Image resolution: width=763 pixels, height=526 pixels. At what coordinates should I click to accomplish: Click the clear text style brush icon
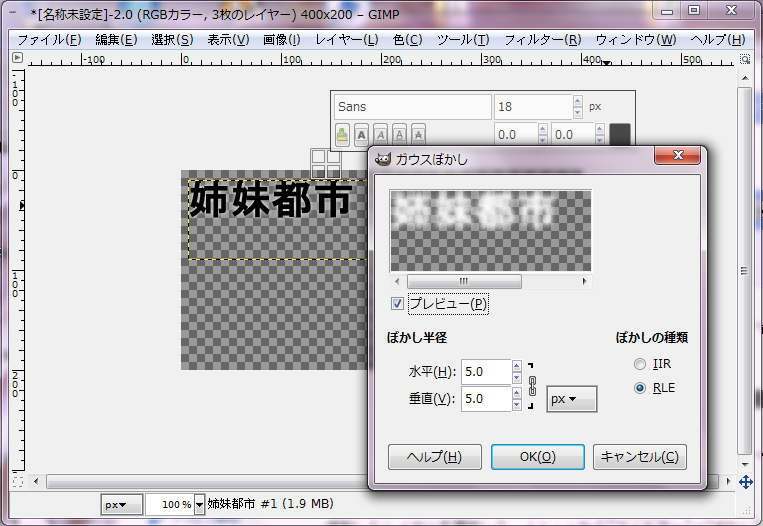[343, 135]
